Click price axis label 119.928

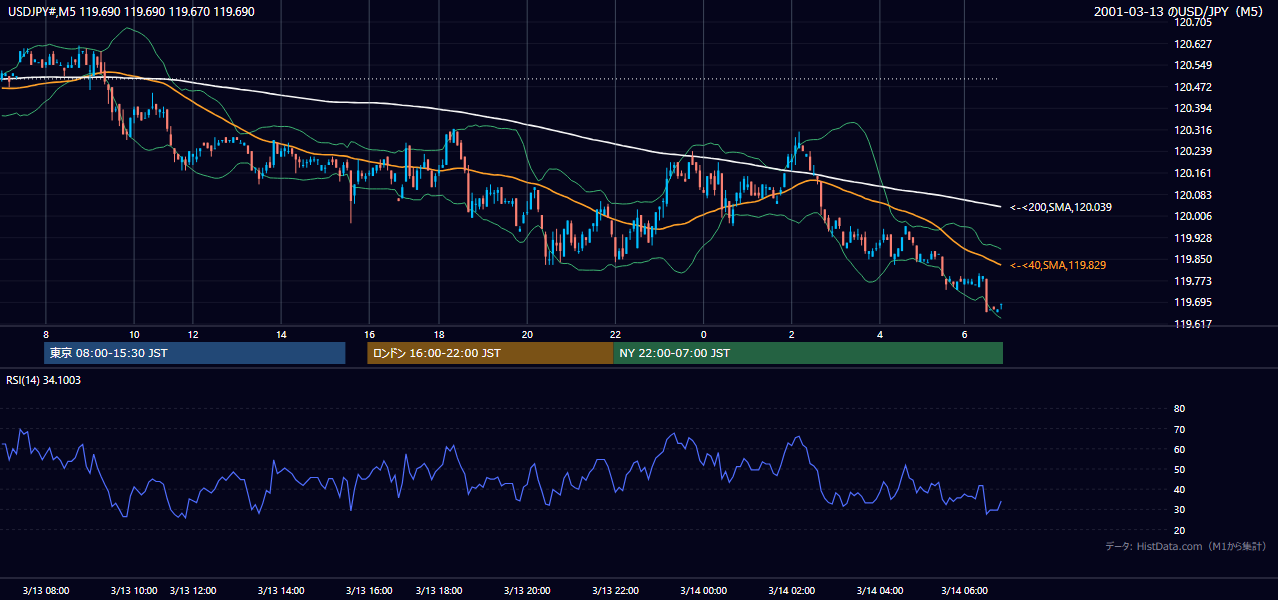point(1193,238)
